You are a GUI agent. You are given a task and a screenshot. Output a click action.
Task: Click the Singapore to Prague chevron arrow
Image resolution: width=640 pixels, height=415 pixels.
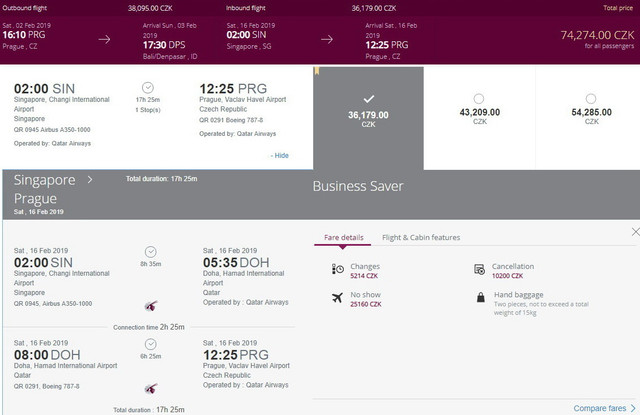coord(90,180)
